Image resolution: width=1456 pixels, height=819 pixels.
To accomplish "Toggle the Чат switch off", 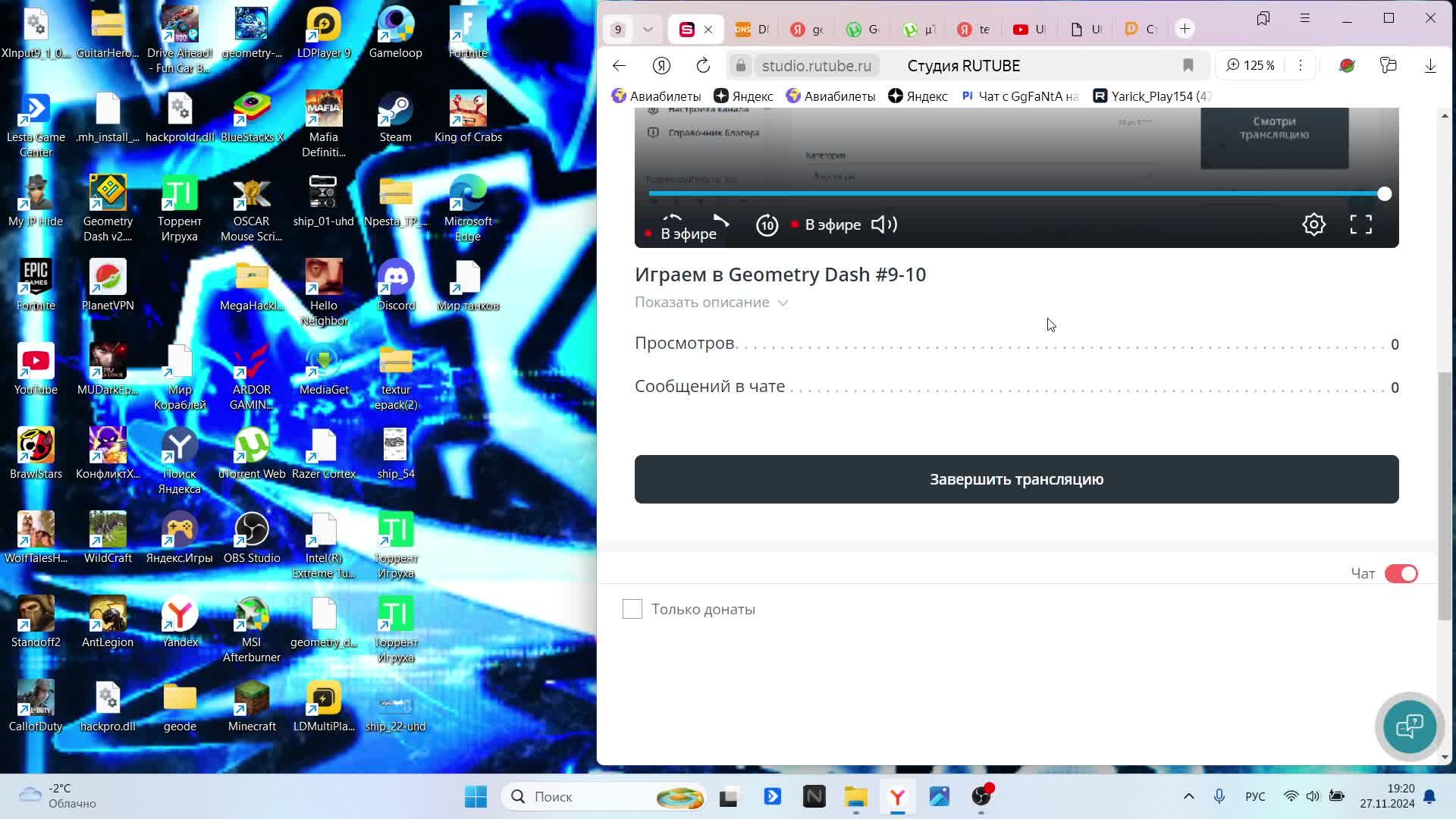I will (1401, 574).
